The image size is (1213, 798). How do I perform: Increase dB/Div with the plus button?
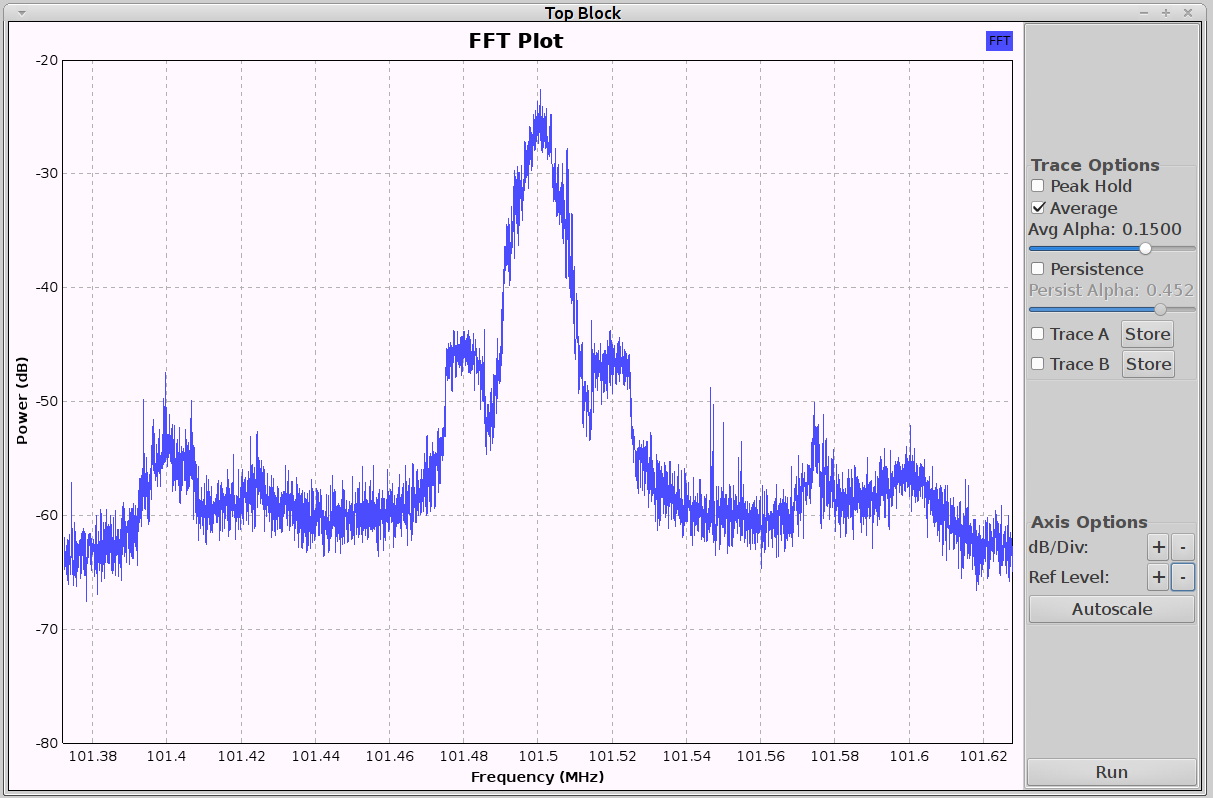click(x=1157, y=547)
